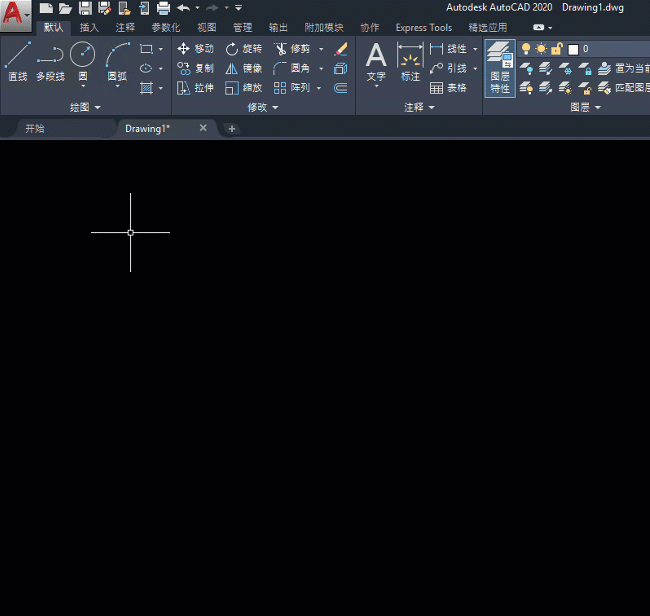Click the Leader (引线) tool
This screenshot has width=650, height=616.
[449, 68]
